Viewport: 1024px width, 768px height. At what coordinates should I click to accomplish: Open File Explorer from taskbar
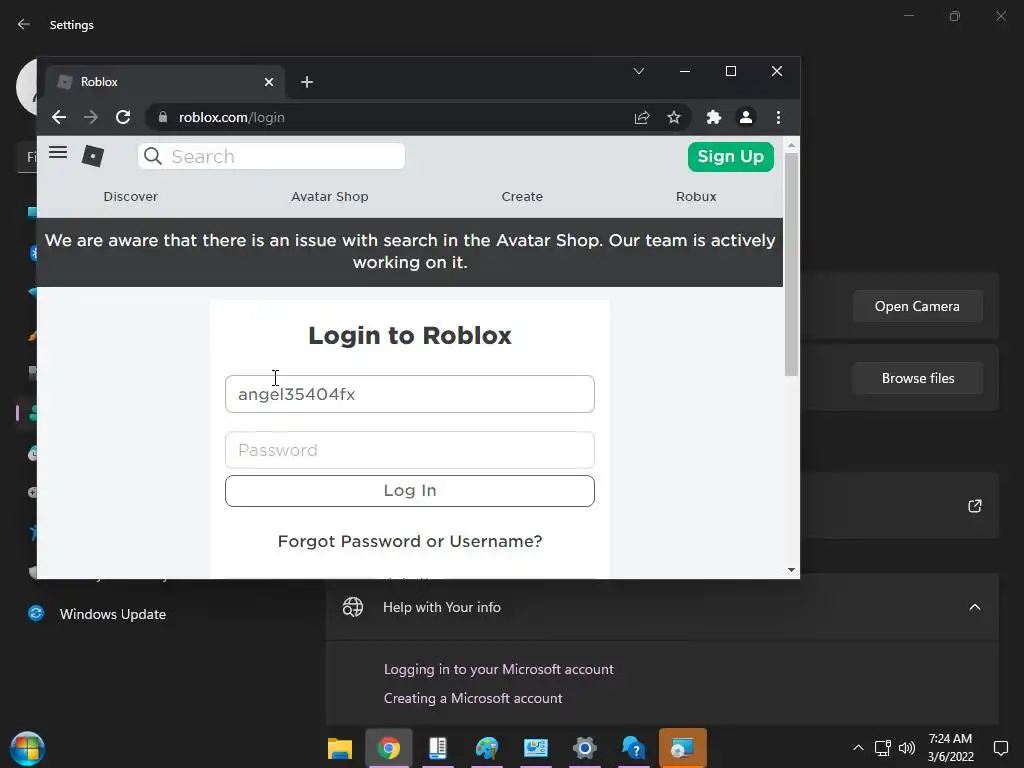[340, 748]
